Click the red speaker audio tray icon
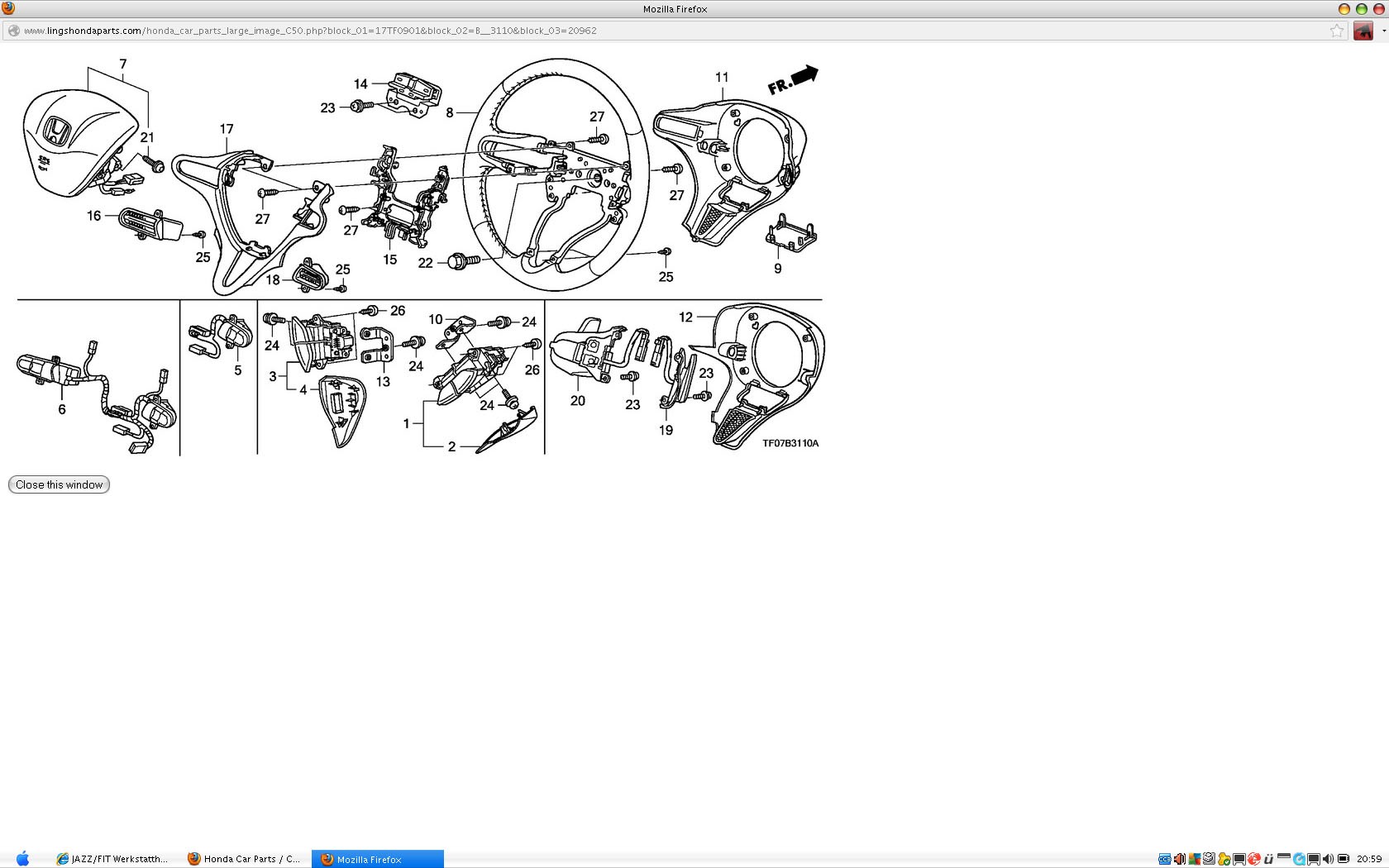Screen dimensions: 1389x868 1179,859
